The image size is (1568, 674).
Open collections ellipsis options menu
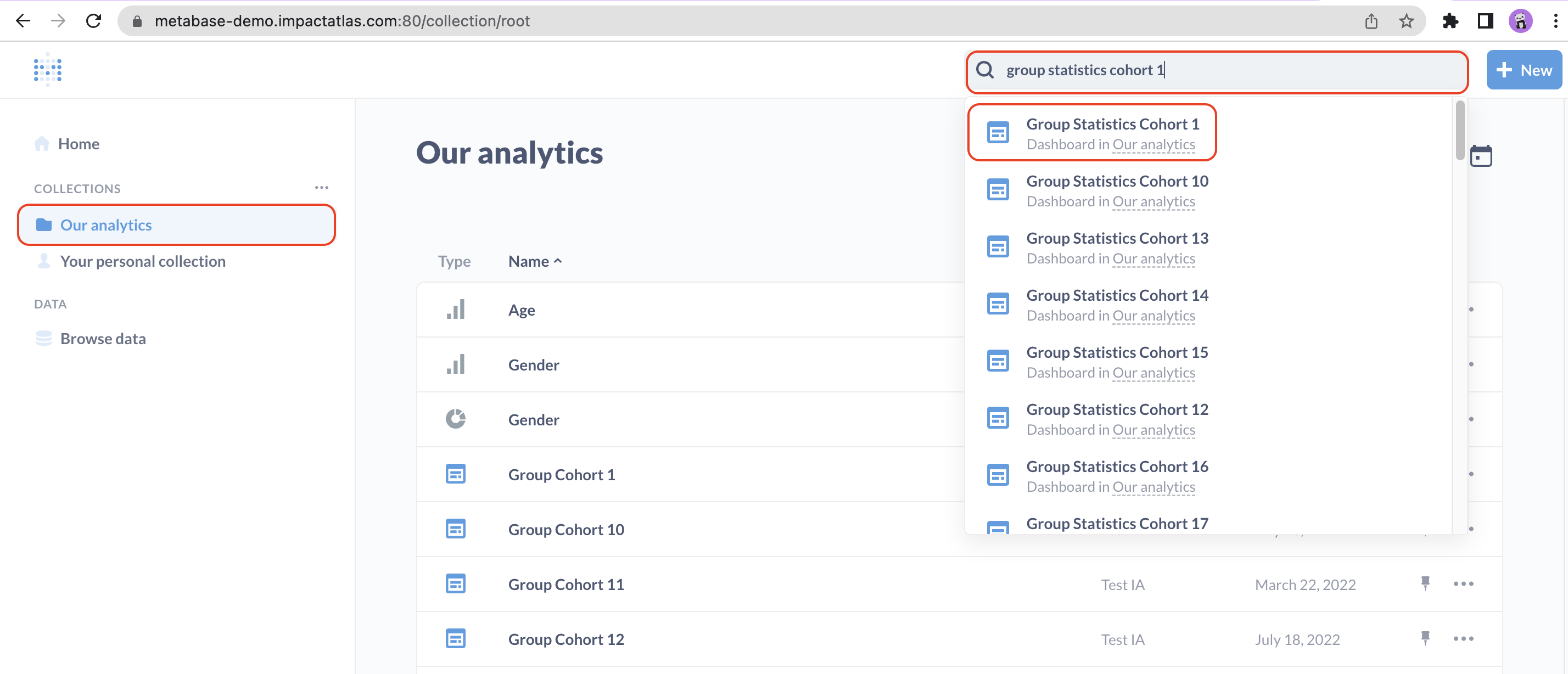(321, 188)
